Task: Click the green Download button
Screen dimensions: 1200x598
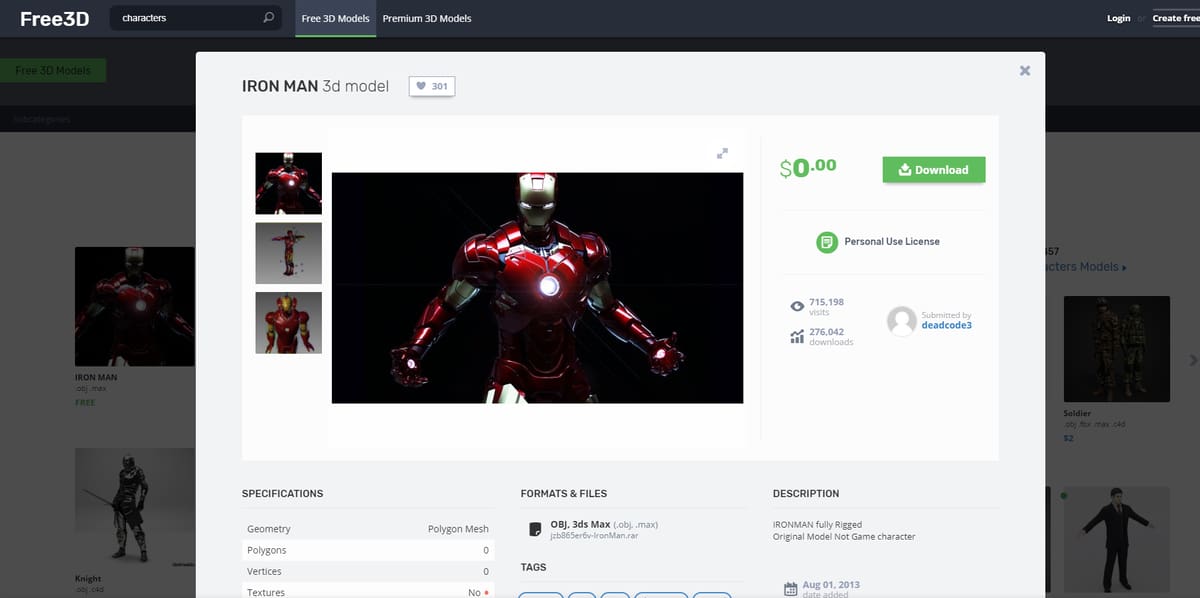Action: tap(934, 170)
